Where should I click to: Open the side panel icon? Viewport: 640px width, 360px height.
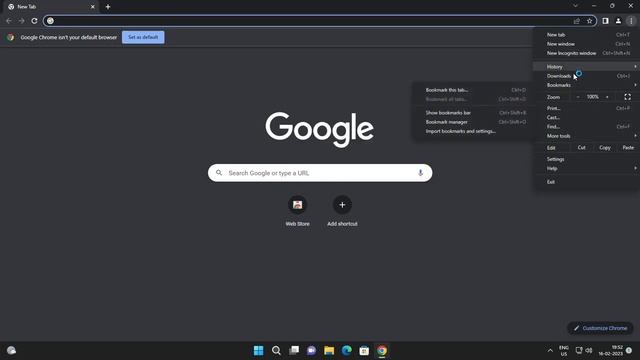[x=605, y=21]
